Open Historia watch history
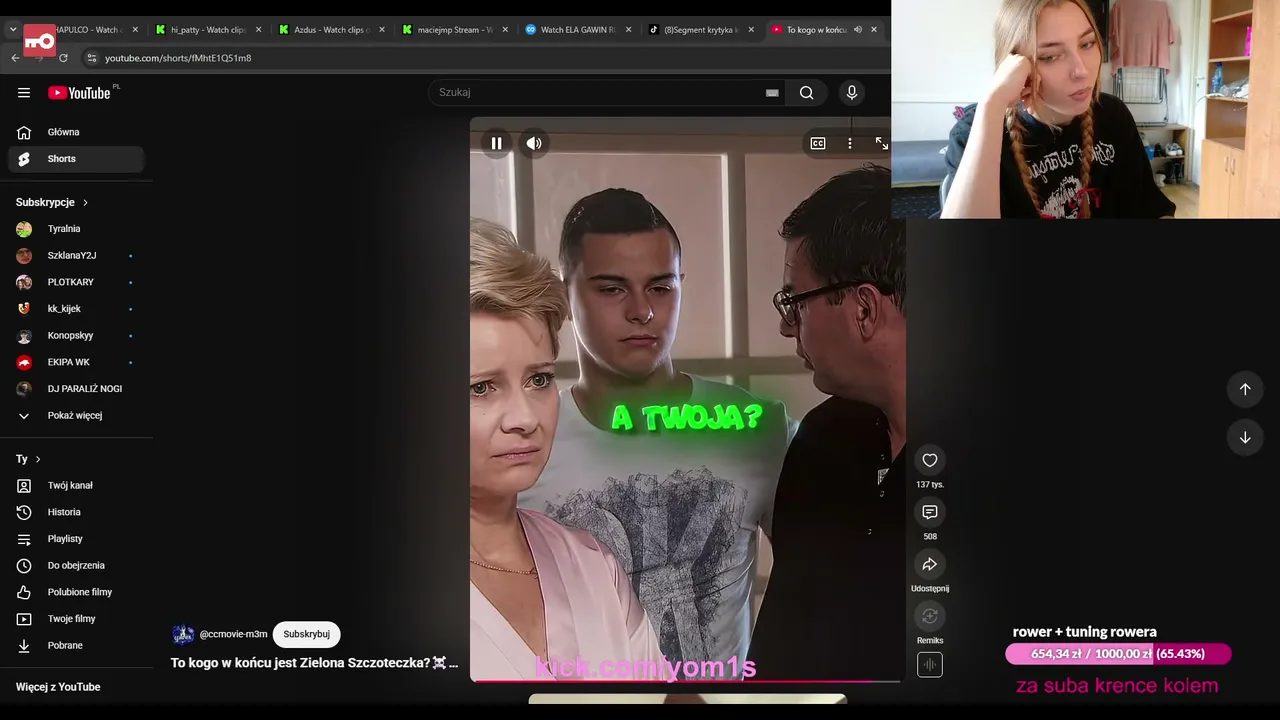 (76, 512)
